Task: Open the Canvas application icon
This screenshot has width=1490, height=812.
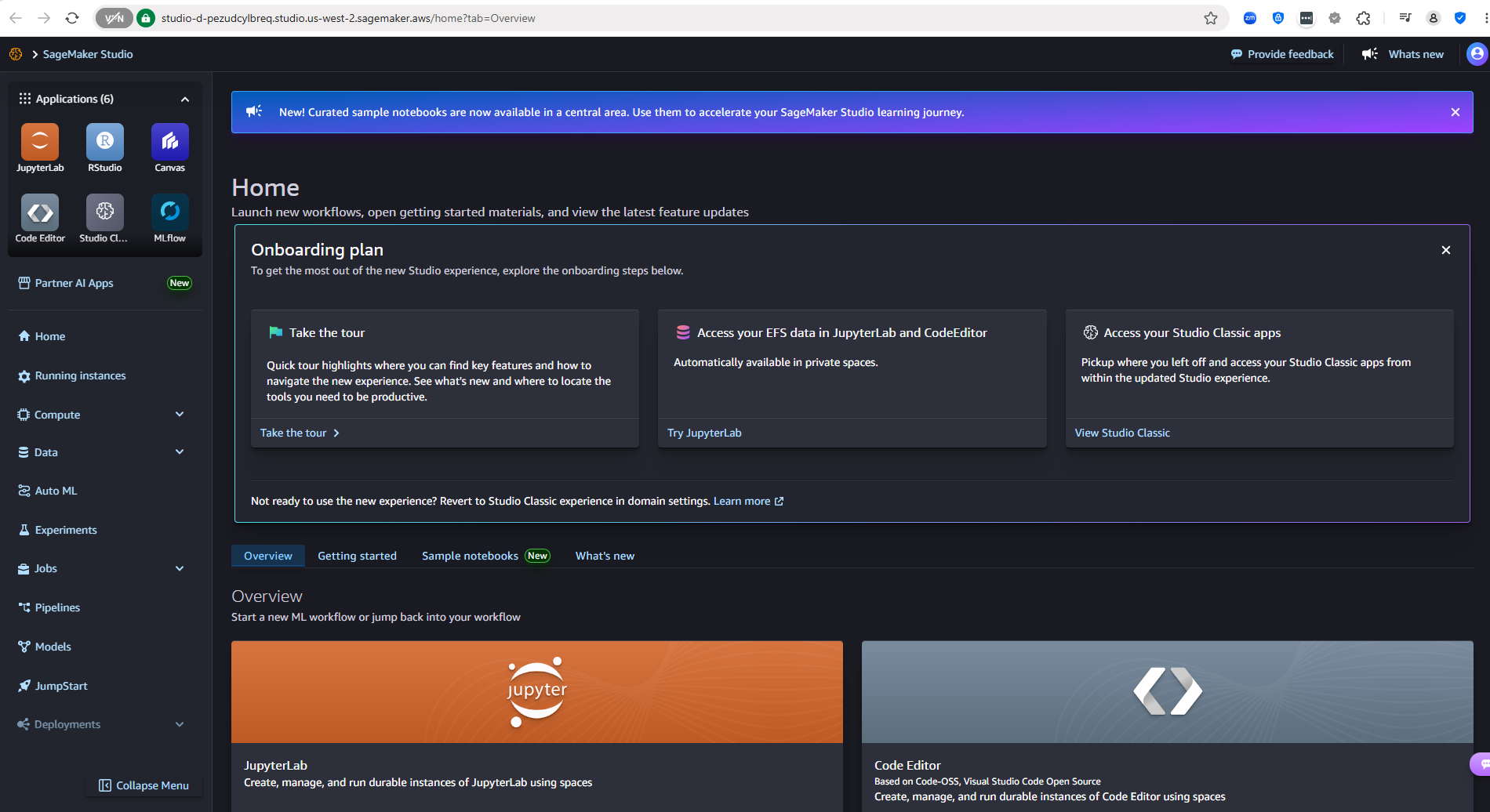Action: point(169,143)
